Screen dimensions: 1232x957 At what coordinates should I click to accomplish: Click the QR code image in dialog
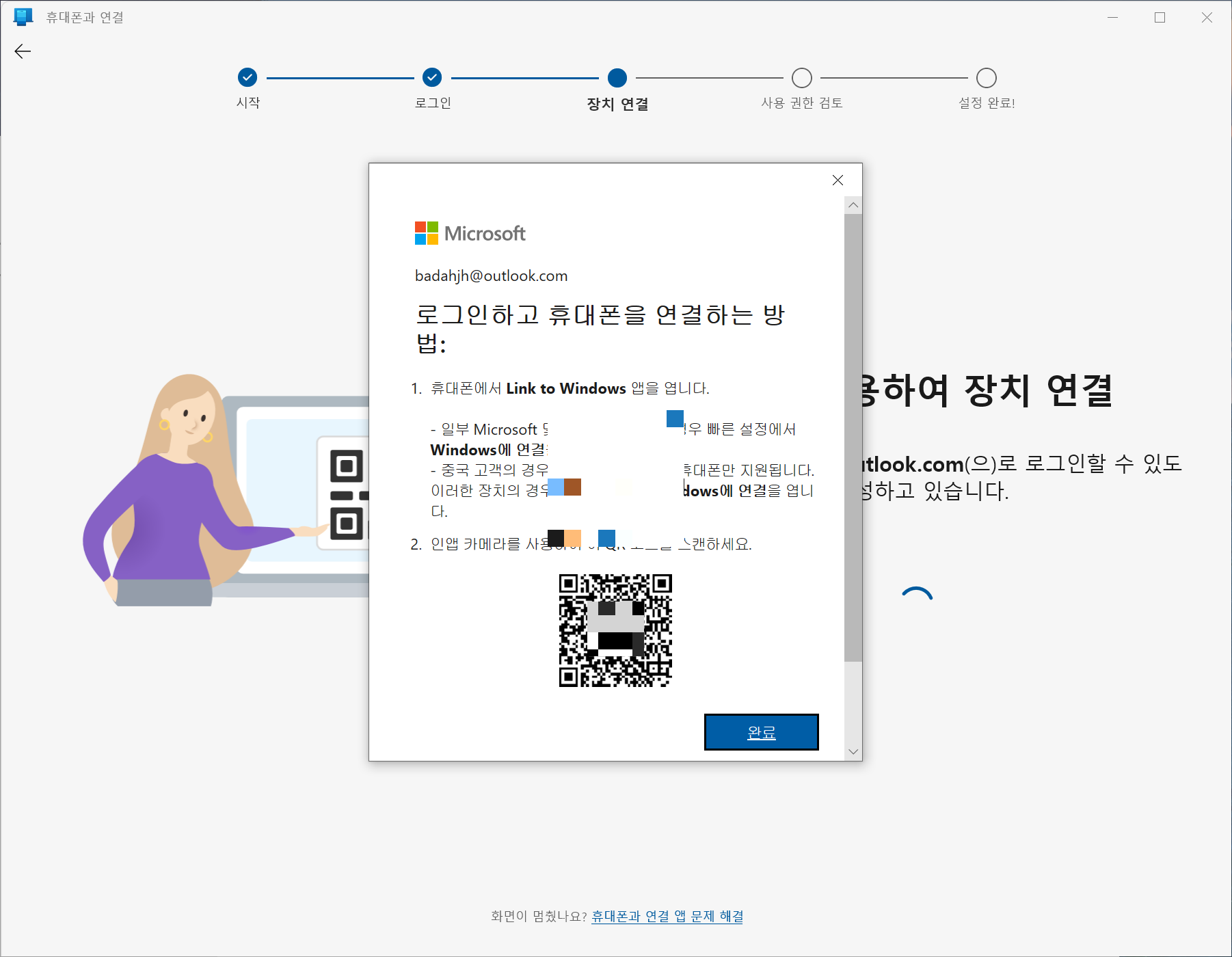(x=615, y=630)
